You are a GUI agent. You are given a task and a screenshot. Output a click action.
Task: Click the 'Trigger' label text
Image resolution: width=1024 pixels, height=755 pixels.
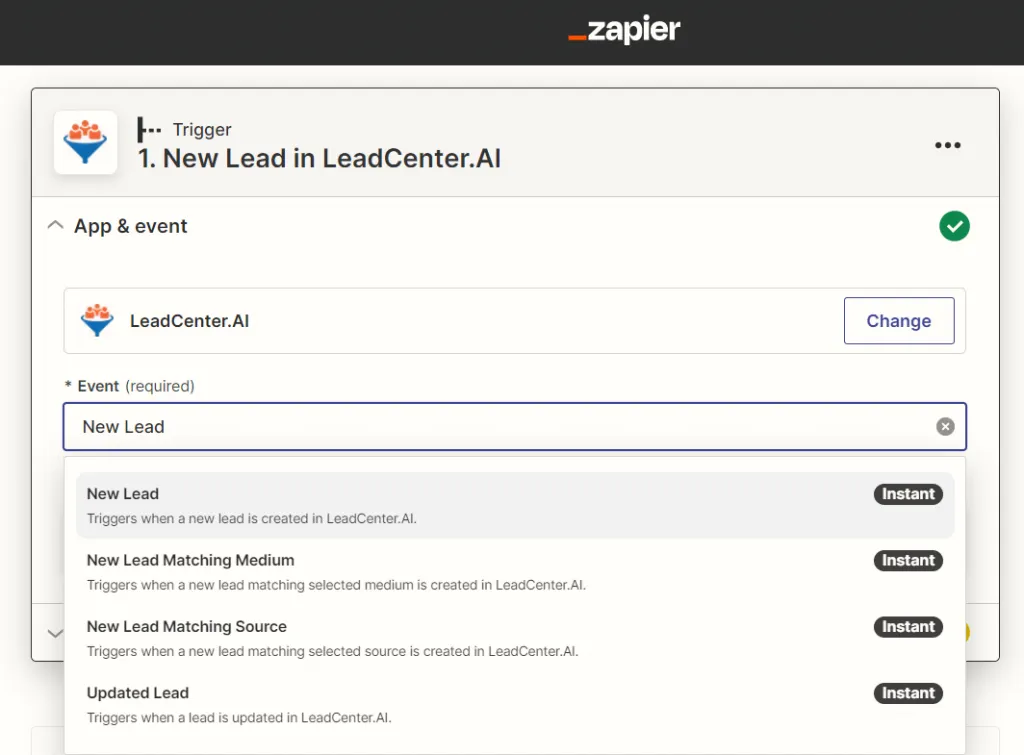click(202, 130)
